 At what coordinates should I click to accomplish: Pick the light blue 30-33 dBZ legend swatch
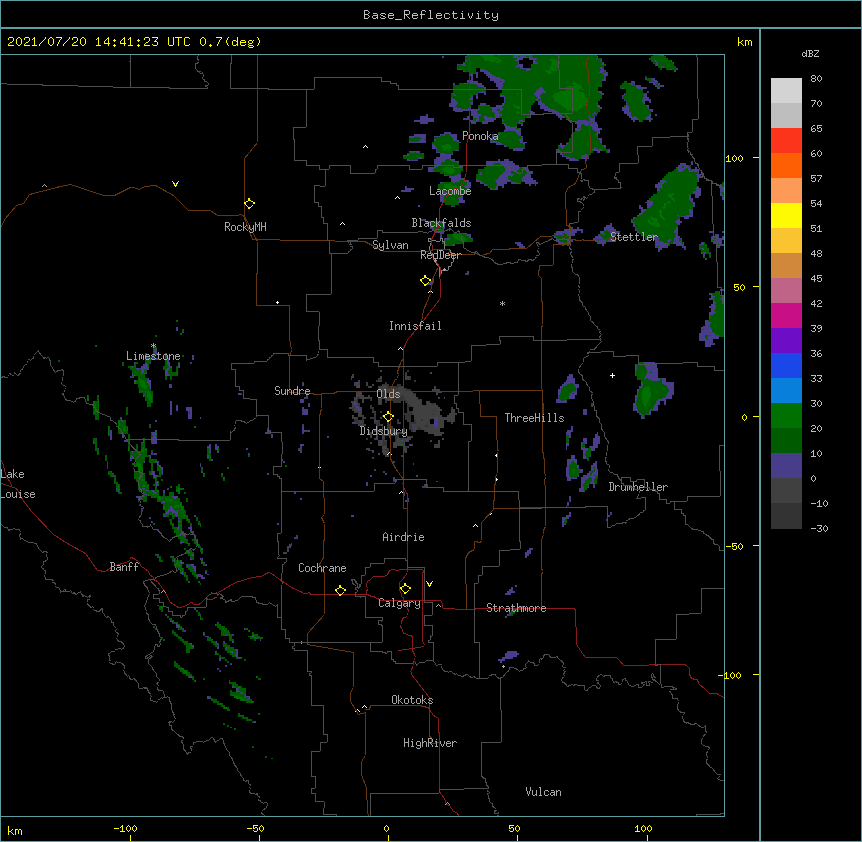[x=786, y=391]
